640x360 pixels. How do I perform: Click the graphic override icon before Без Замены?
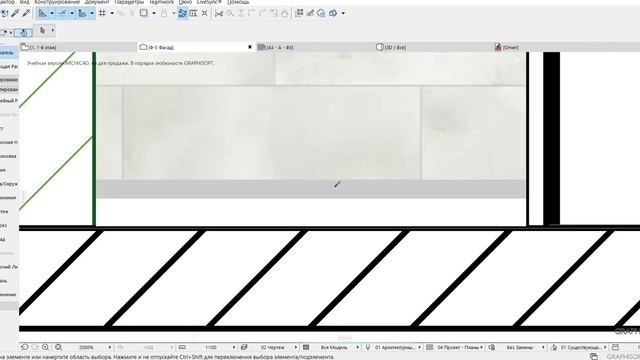[x=491, y=347]
